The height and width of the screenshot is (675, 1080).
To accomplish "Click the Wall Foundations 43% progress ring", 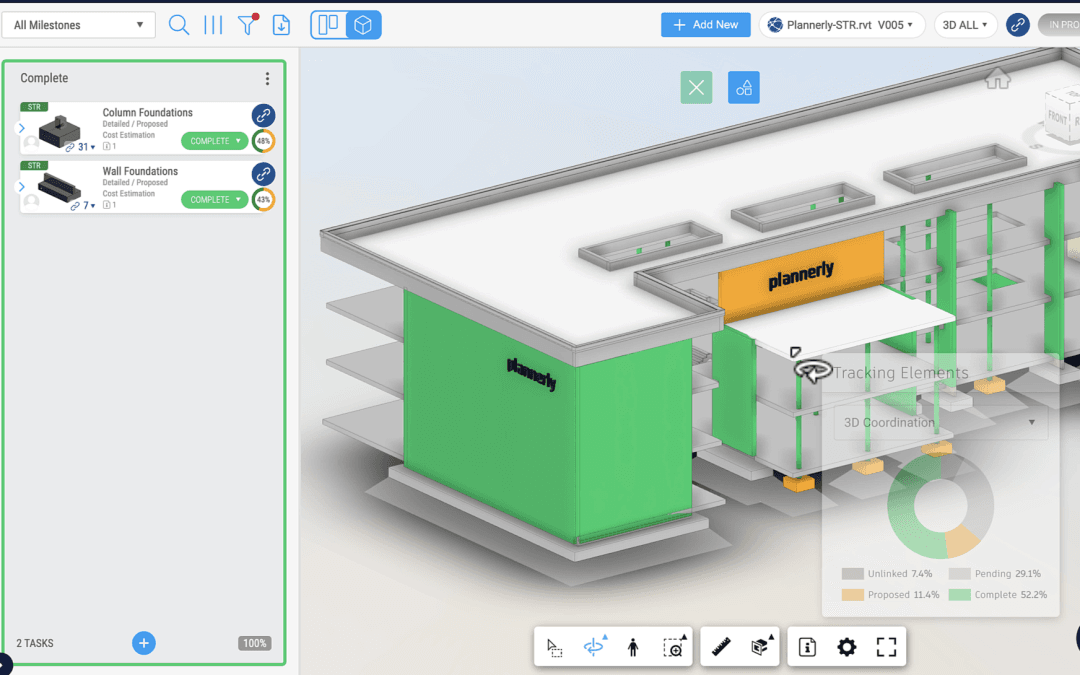I will [x=263, y=199].
